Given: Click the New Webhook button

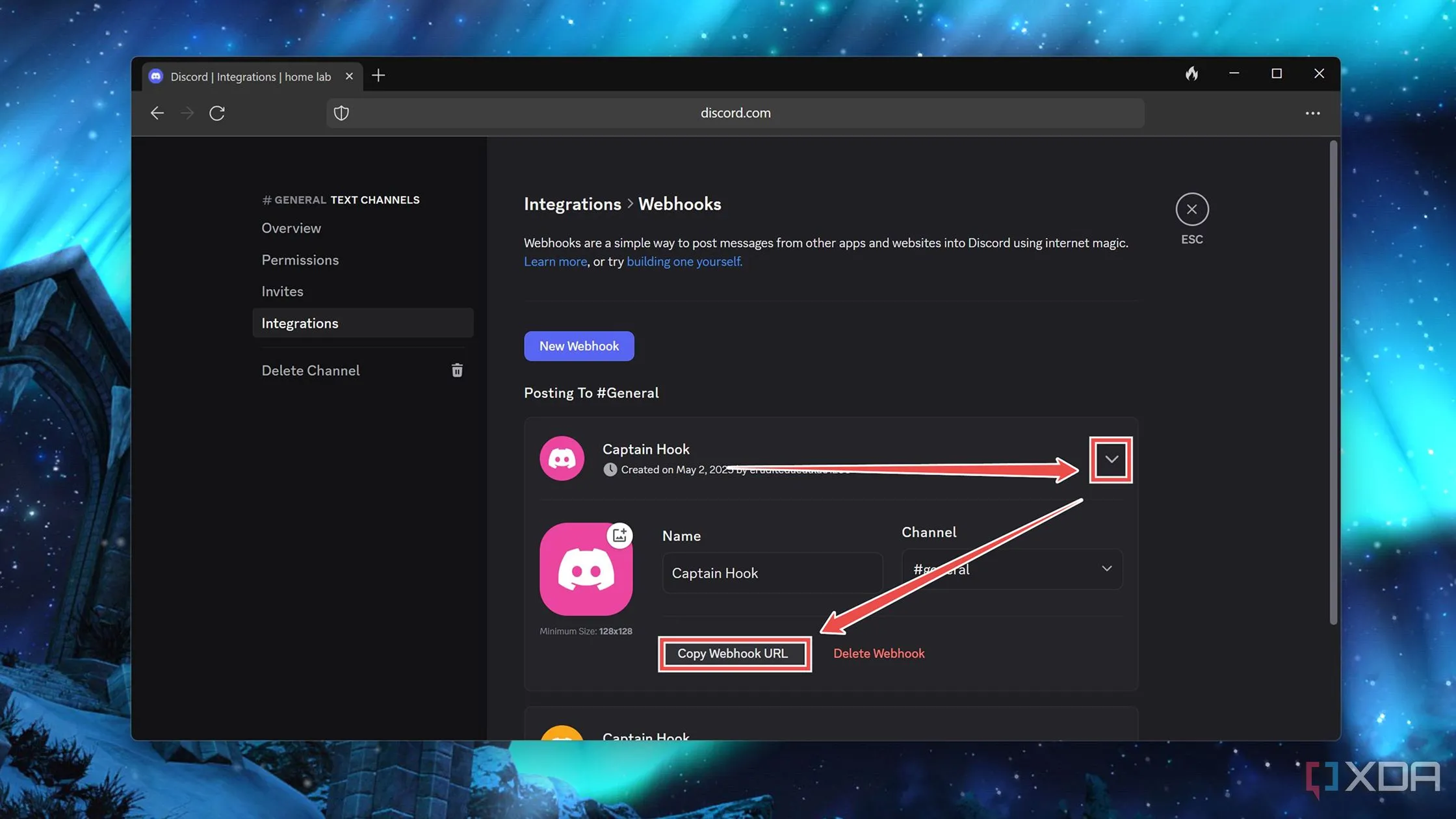Looking at the screenshot, I should 578,346.
